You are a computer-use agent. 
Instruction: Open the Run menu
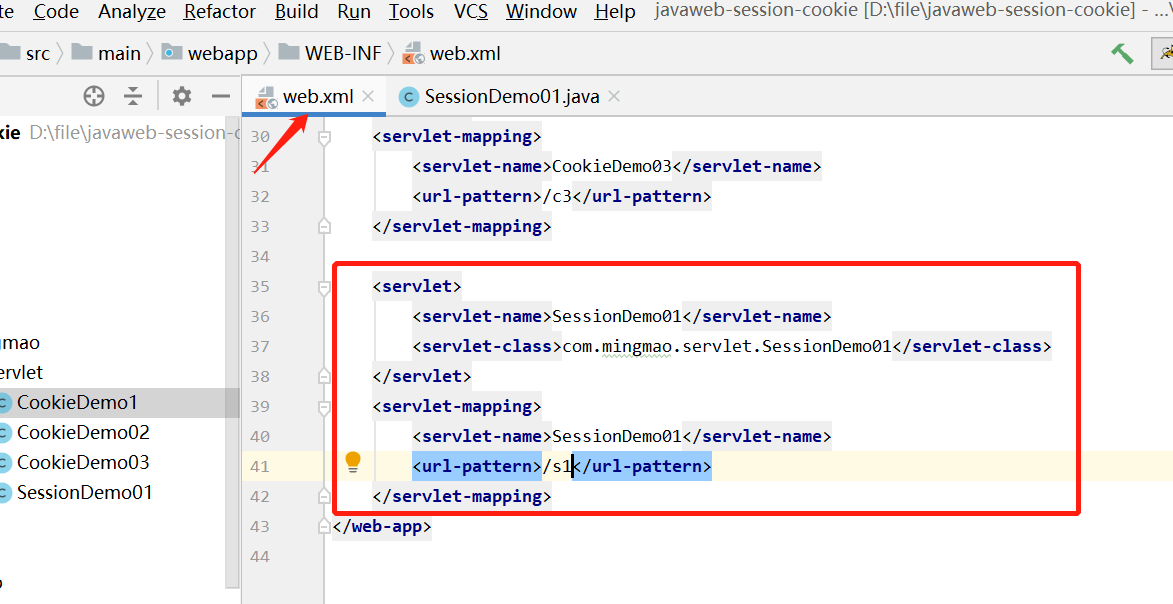click(x=354, y=12)
